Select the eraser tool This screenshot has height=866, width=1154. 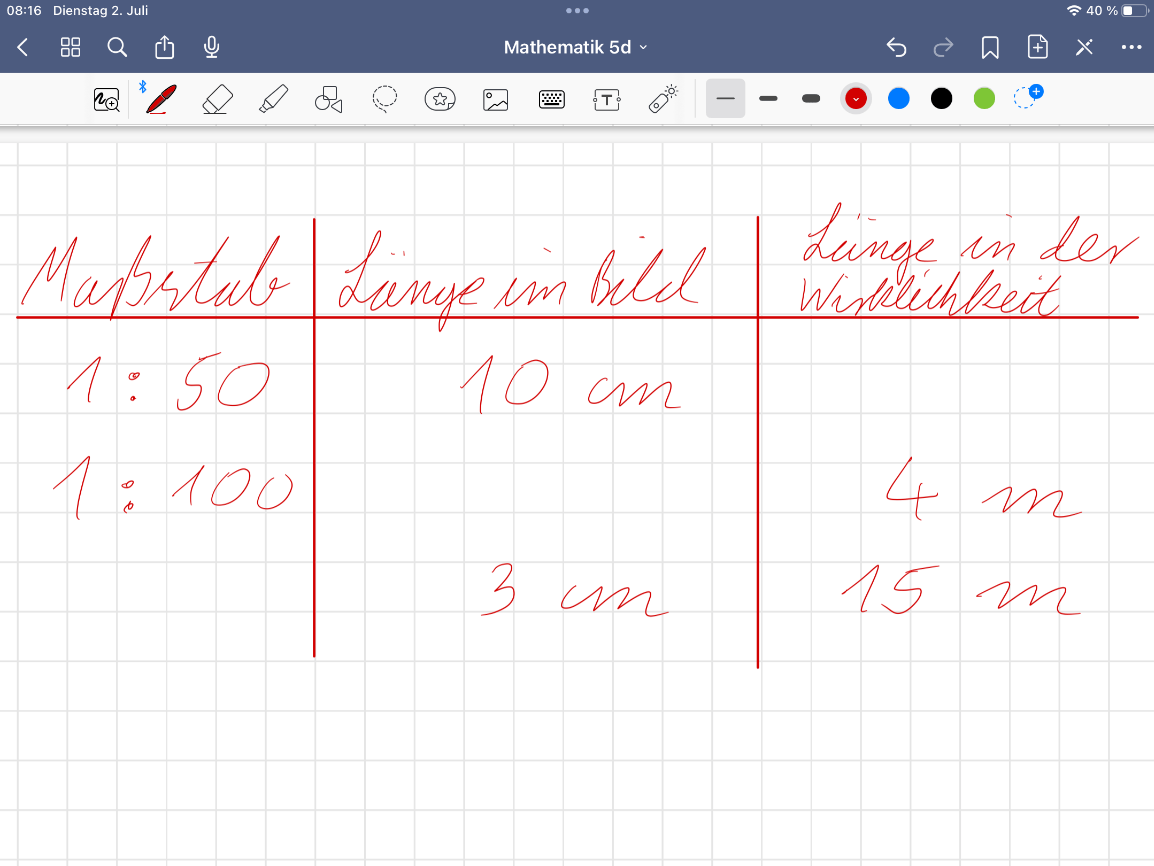coord(217,98)
